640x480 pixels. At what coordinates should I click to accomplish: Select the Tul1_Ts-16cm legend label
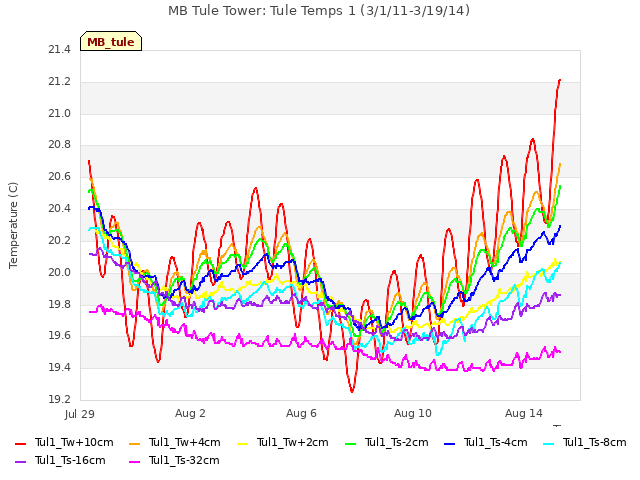(70, 460)
